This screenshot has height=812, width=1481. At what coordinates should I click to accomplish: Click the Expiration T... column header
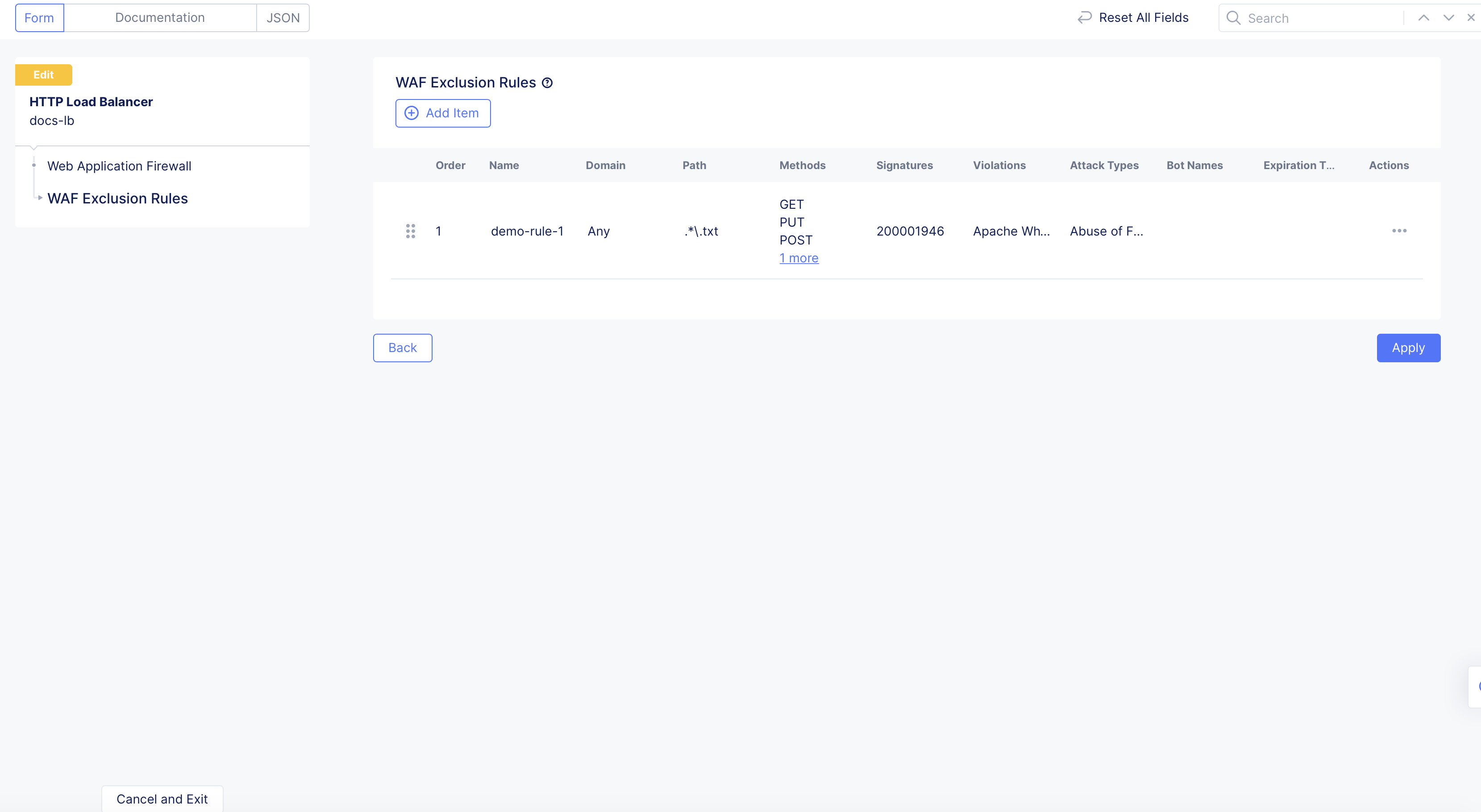coord(1298,166)
